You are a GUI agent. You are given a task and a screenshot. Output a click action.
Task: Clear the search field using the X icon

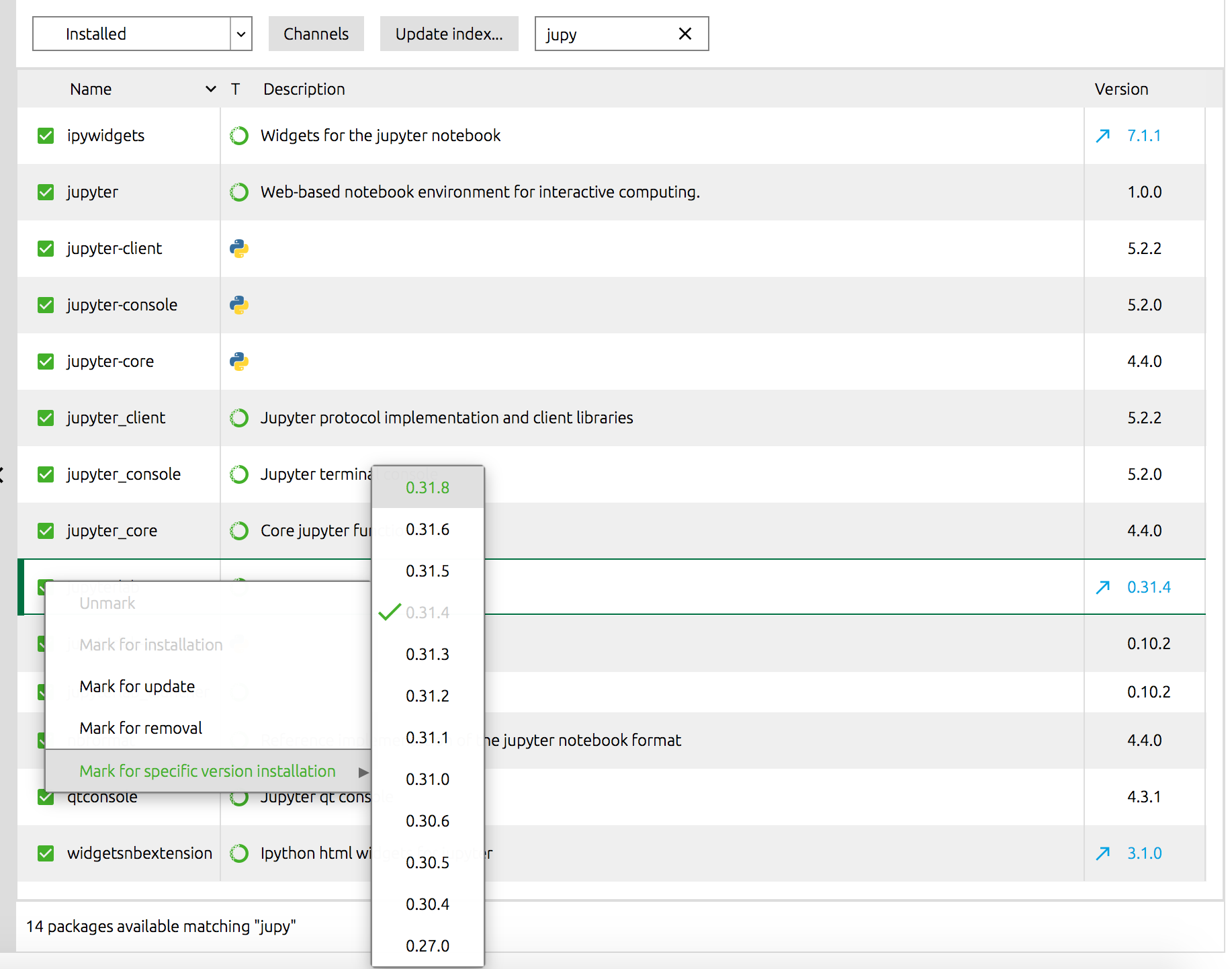coord(685,34)
